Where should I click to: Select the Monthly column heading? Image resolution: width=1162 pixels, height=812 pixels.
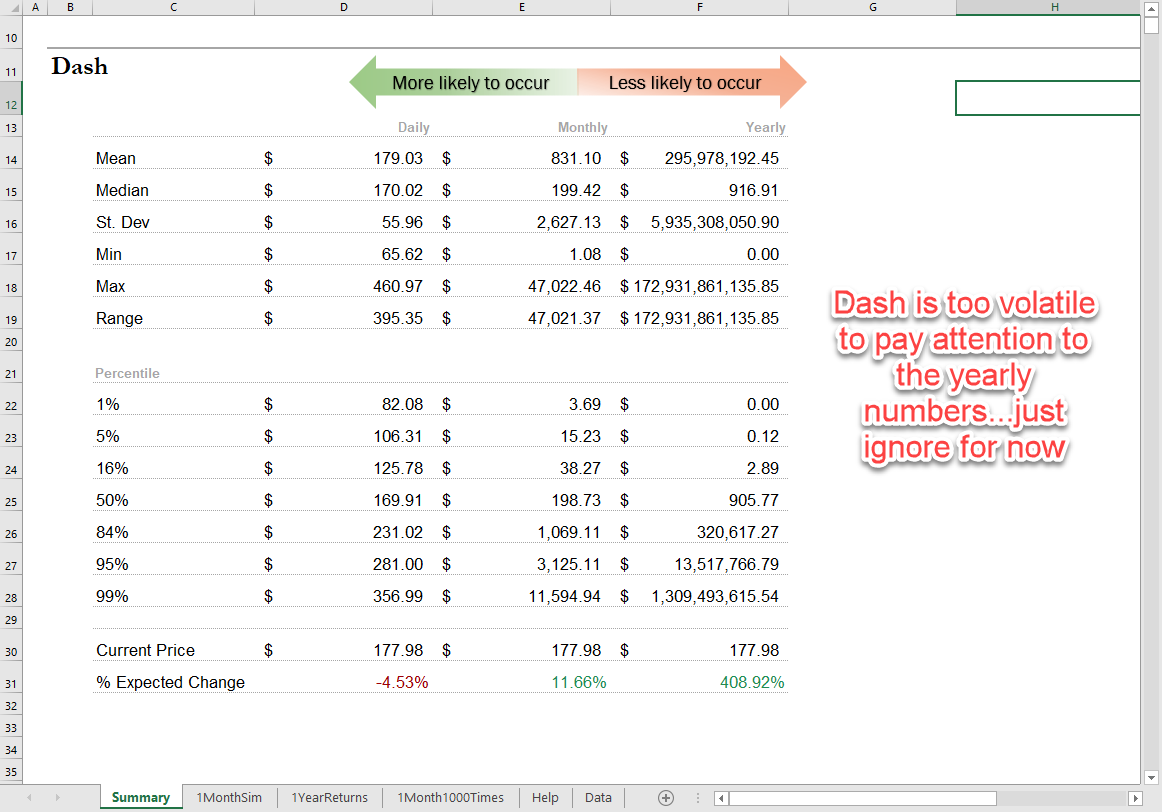click(x=582, y=127)
